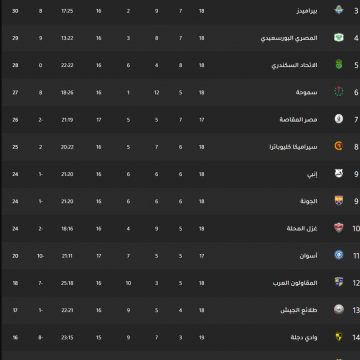
Task: Click the Aswan blue club logo
Action: (339, 255)
